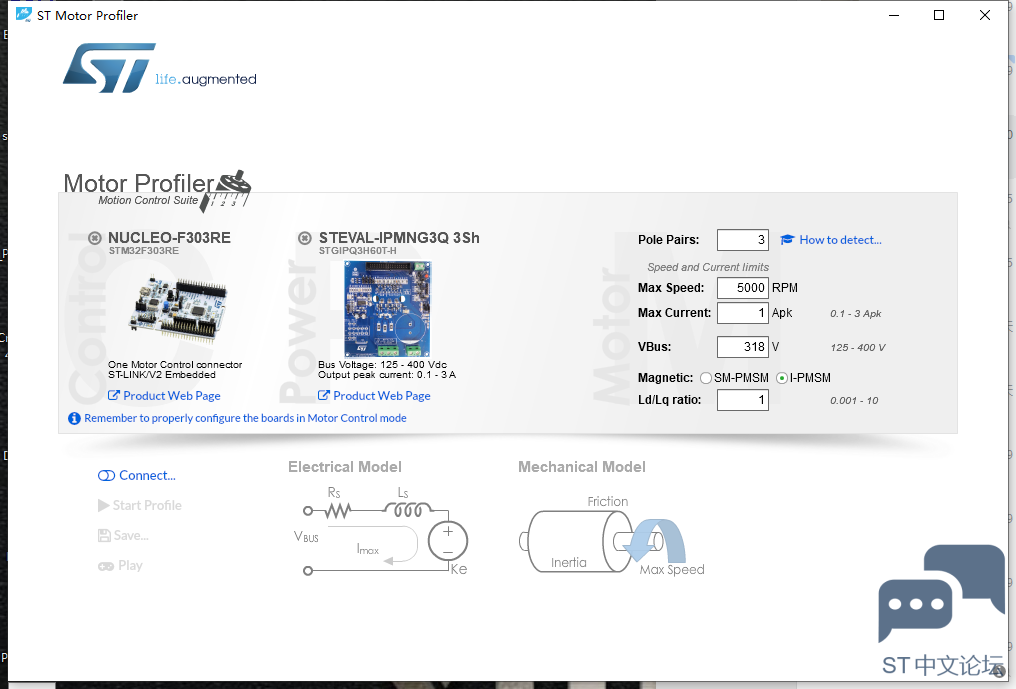Open Product Web Page for the NUCLEO-F303RE
This screenshot has width=1016, height=689.
point(171,396)
